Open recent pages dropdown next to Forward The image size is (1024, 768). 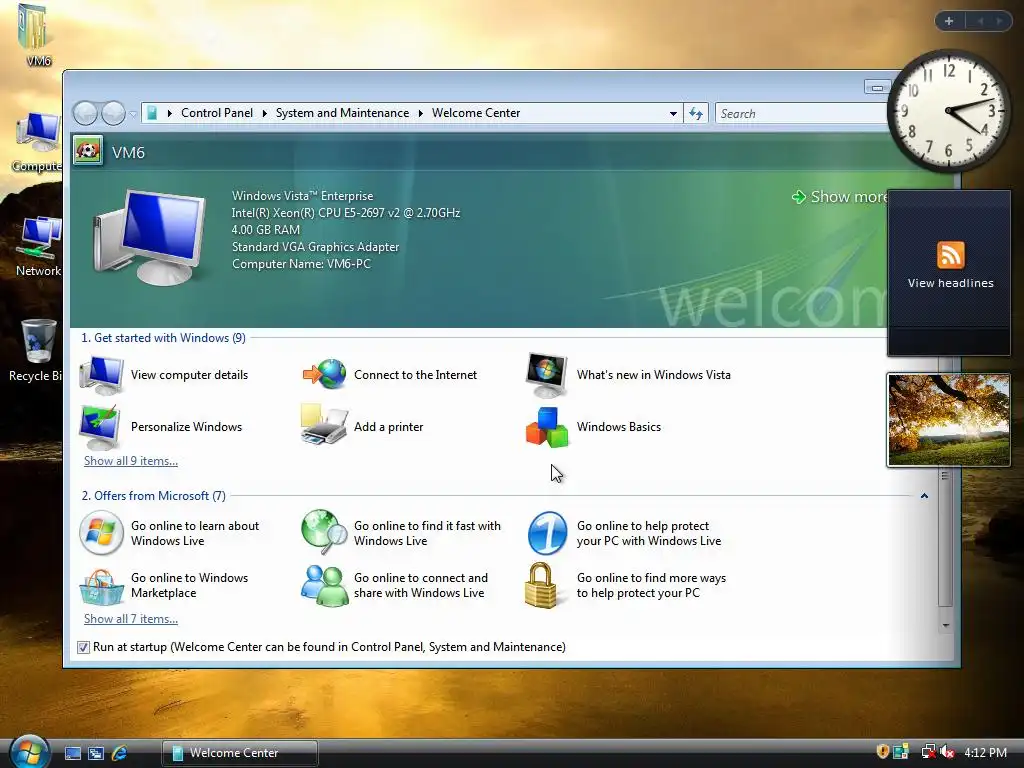coord(133,114)
